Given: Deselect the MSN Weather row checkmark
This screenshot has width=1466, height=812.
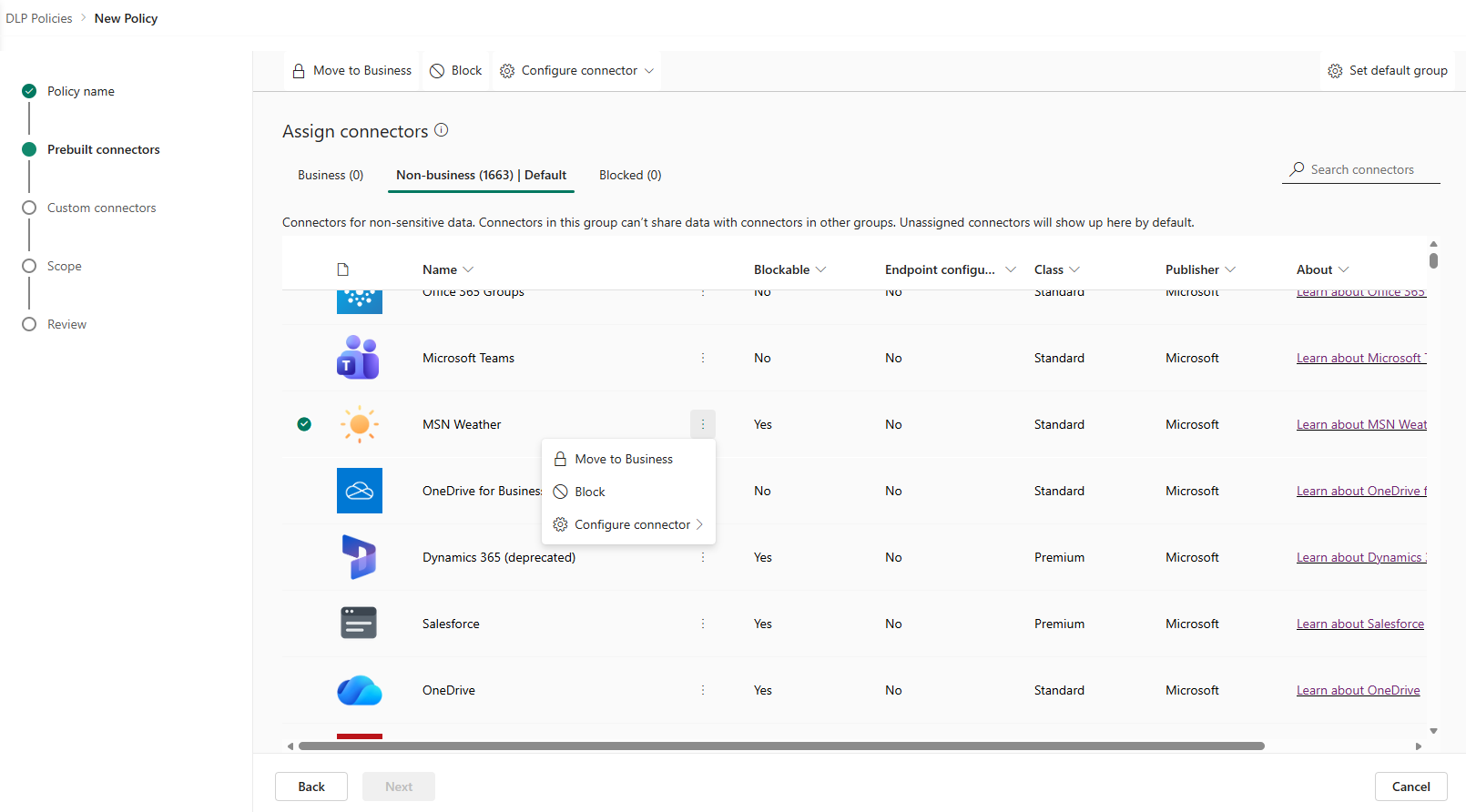Looking at the screenshot, I should click(x=304, y=424).
